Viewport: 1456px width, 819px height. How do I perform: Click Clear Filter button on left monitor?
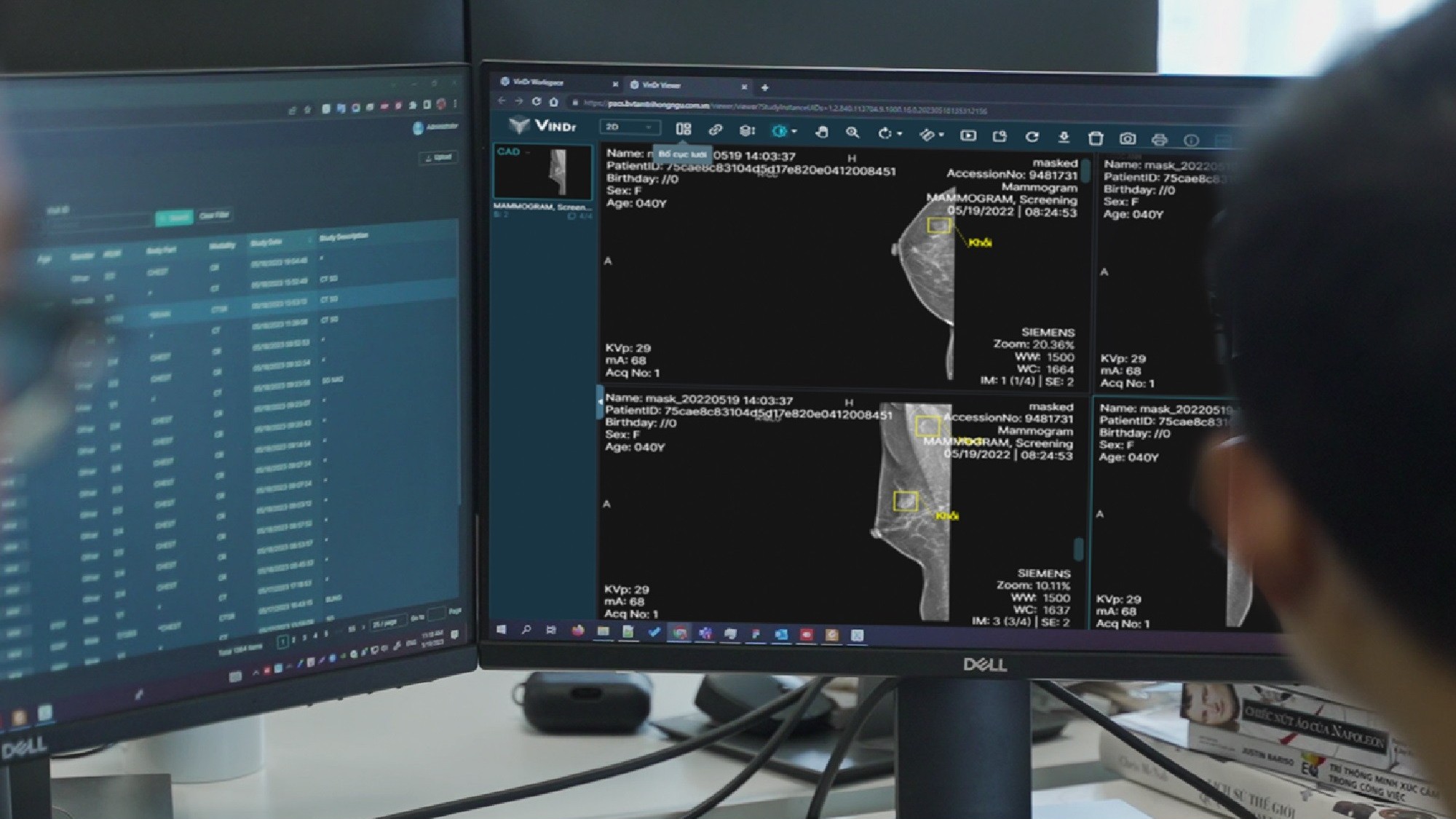(214, 215)
